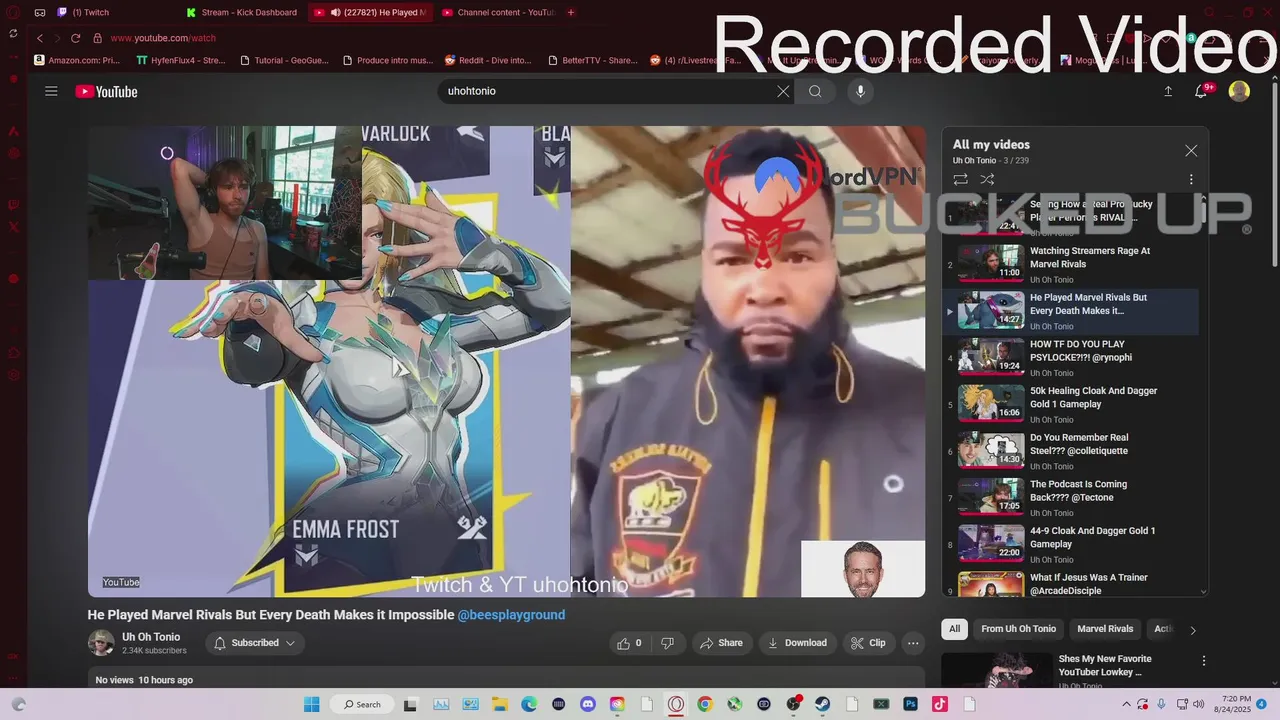Open Uh Oh Tonio channel avatar
Viewport: 1280px width, 720px height.
101,643
